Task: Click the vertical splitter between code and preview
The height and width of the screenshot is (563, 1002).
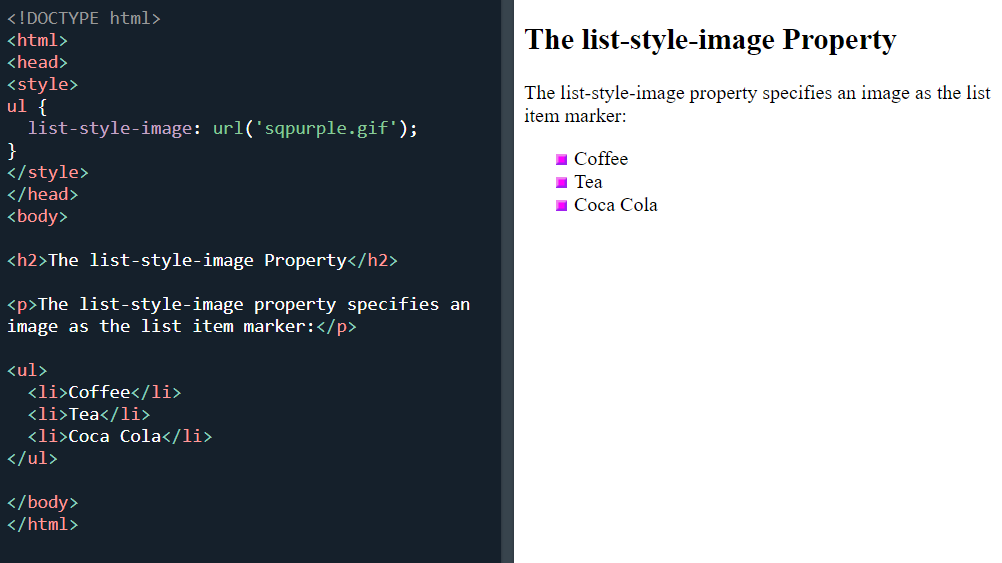Action: pyautogui.click(x=507, y=281)
